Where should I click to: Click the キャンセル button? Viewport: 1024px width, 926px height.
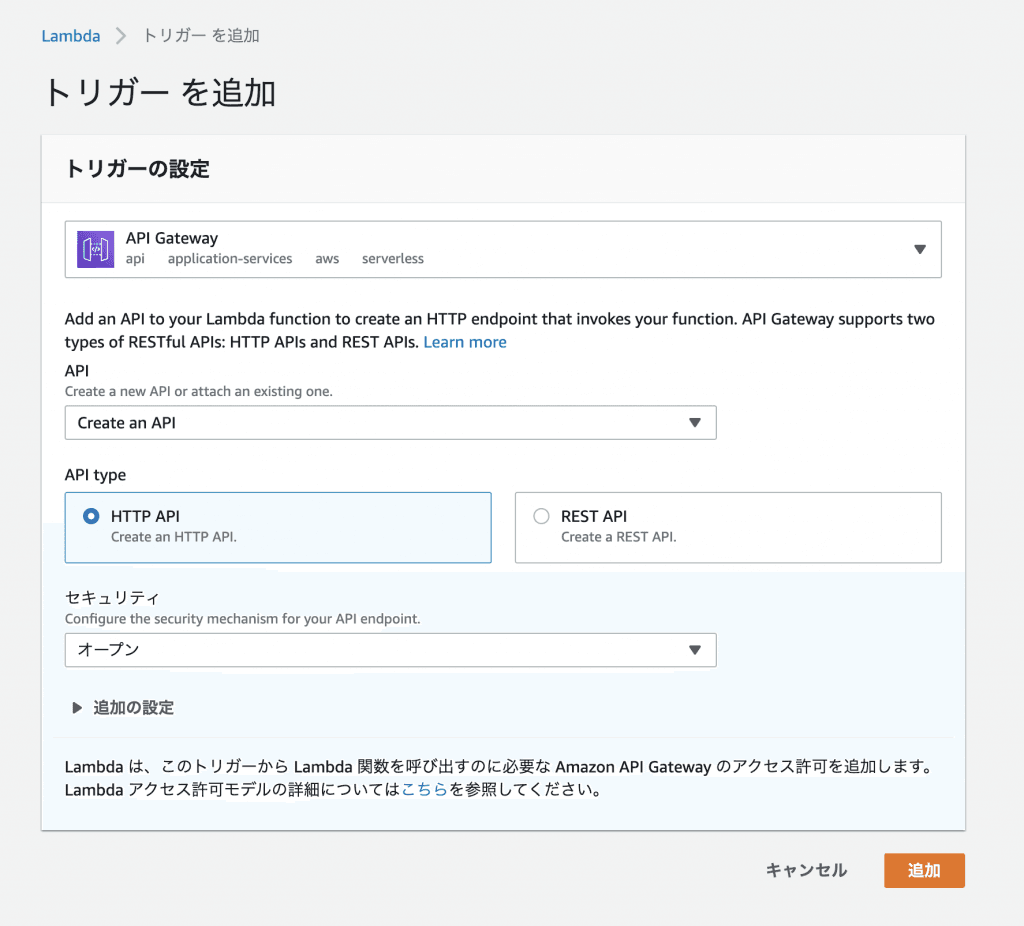(x=806, y=870)
